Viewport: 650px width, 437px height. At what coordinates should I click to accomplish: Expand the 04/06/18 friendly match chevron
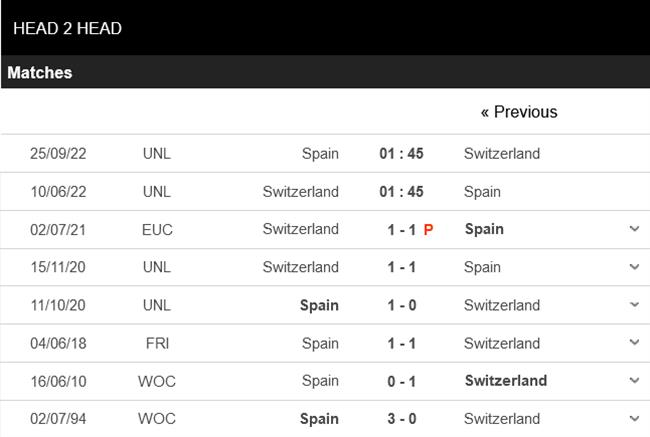click(634, 343)
